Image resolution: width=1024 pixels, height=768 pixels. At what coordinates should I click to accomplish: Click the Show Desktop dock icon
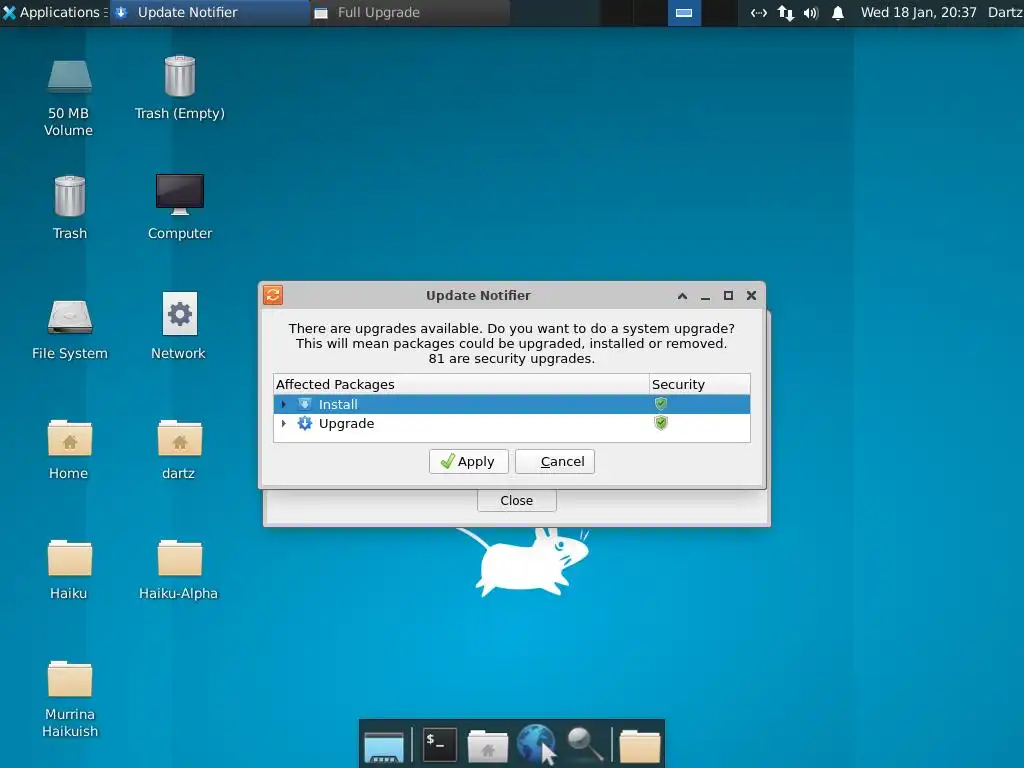pyautogui.click(x=384, y=746)
